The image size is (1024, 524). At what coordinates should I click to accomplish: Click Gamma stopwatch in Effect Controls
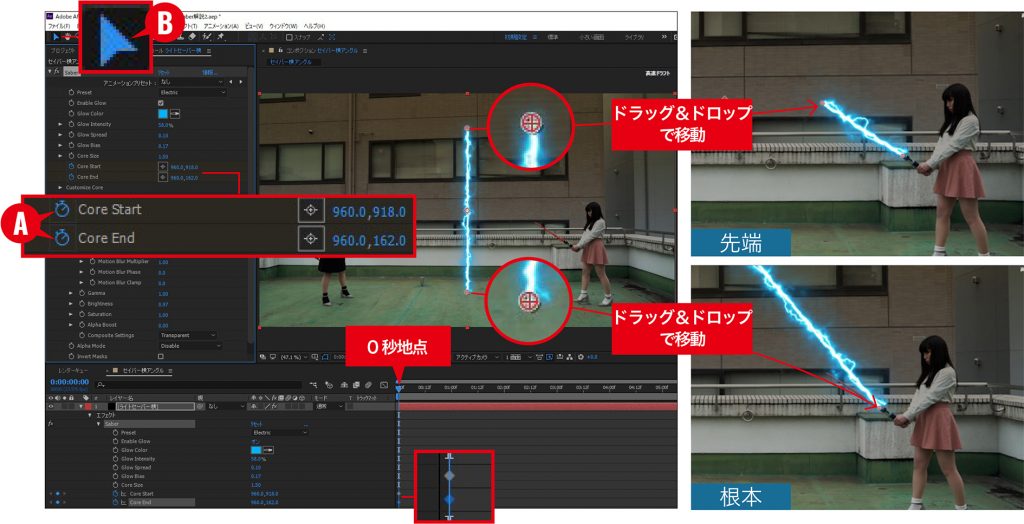[x=82, y=293]
